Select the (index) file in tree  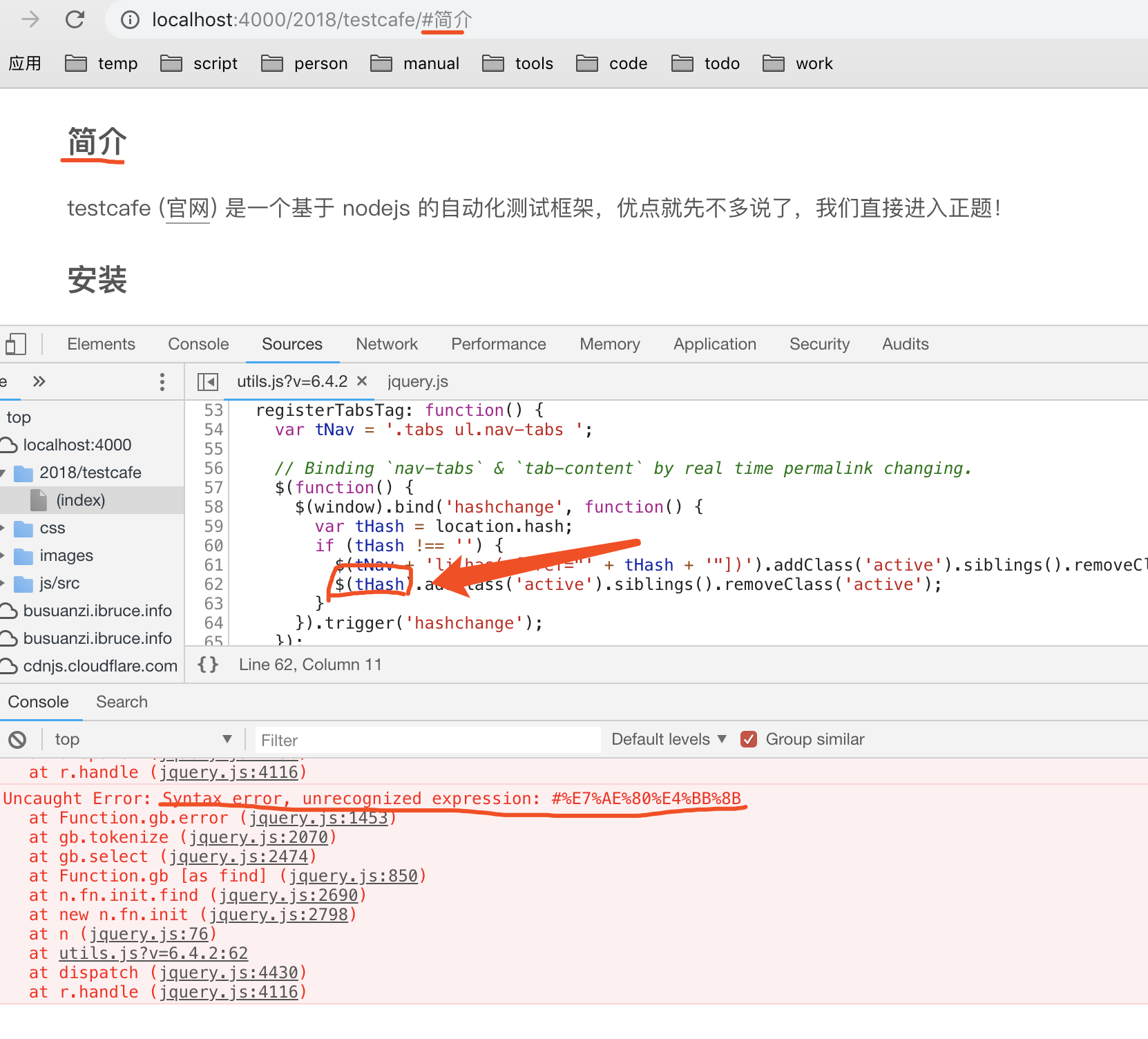(81, 500)
